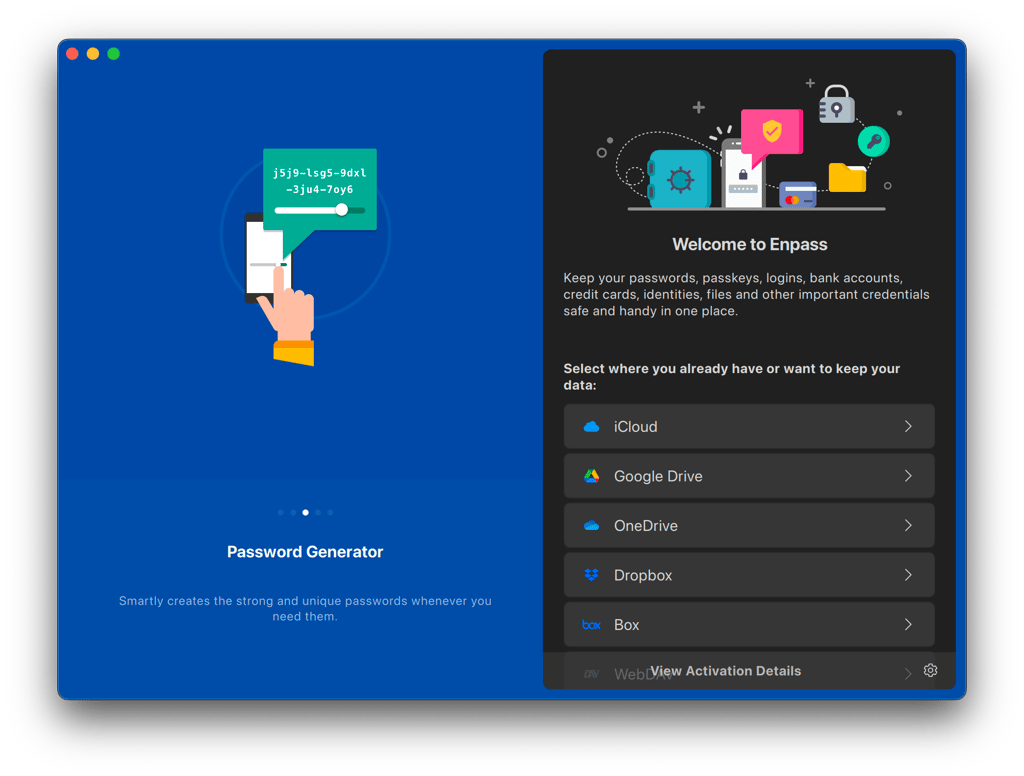Click the Box logo icon
The image size is (1024, 776).
tap(591, 625)
